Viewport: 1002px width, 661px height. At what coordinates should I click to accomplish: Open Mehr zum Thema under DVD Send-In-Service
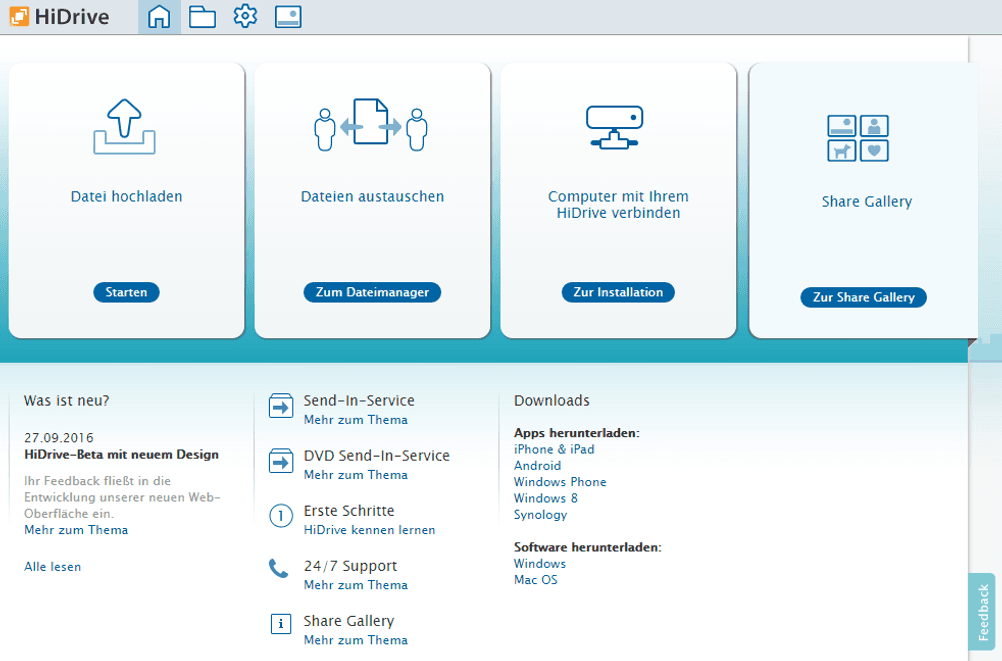[356, 475]
